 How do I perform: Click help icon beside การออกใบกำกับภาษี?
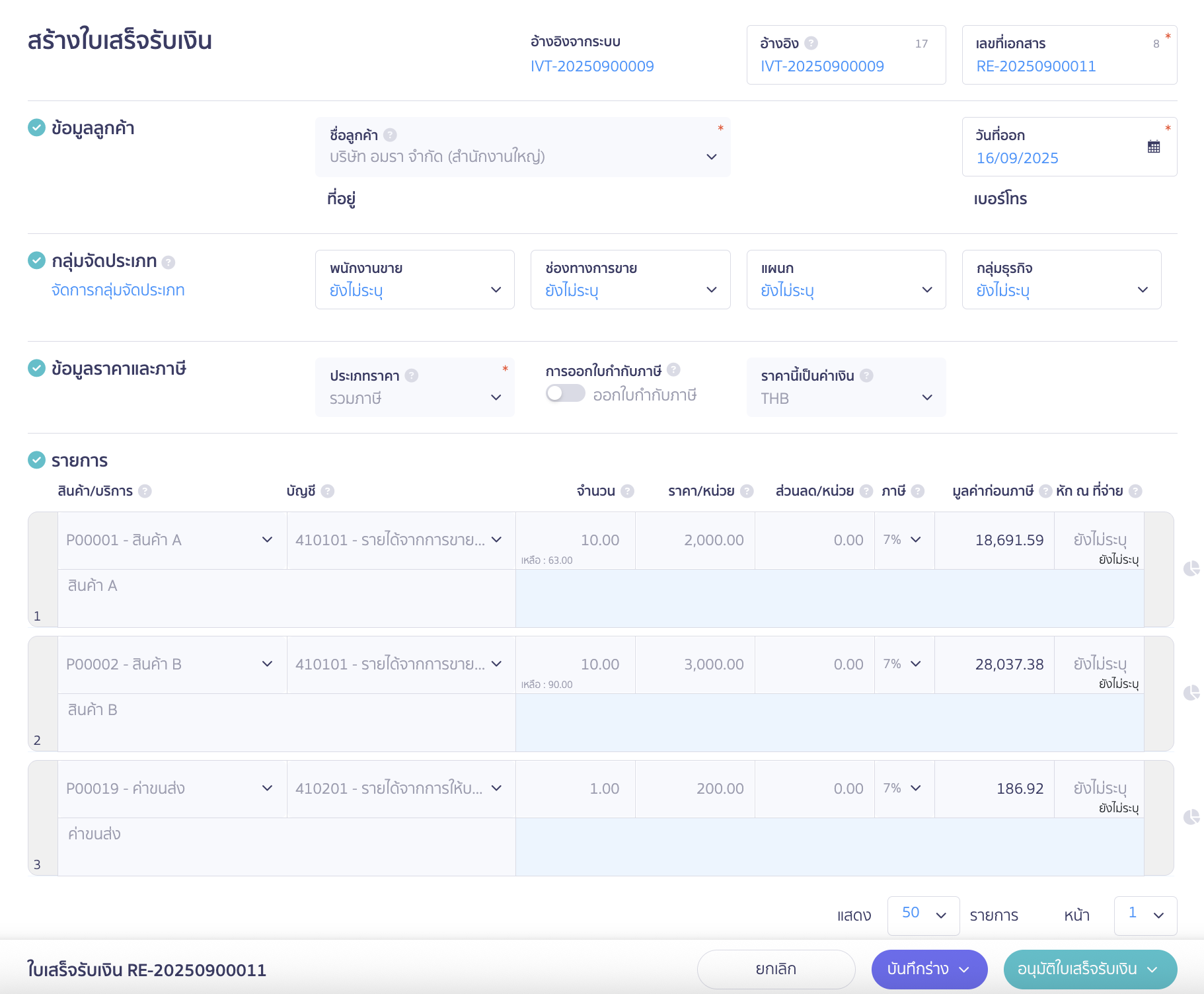point(673,369)
